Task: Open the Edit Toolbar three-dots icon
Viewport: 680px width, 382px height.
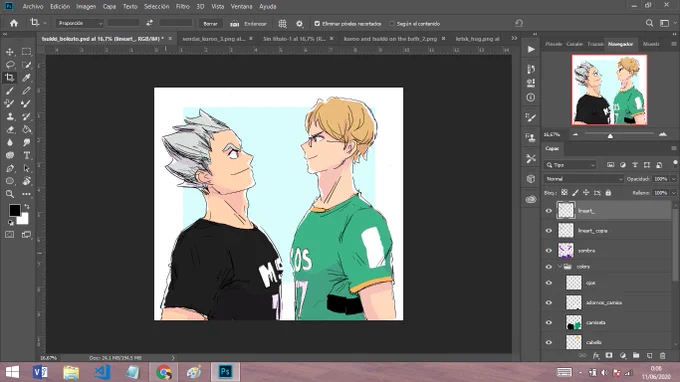Action: pyautogui.click(x=26, y=194)
